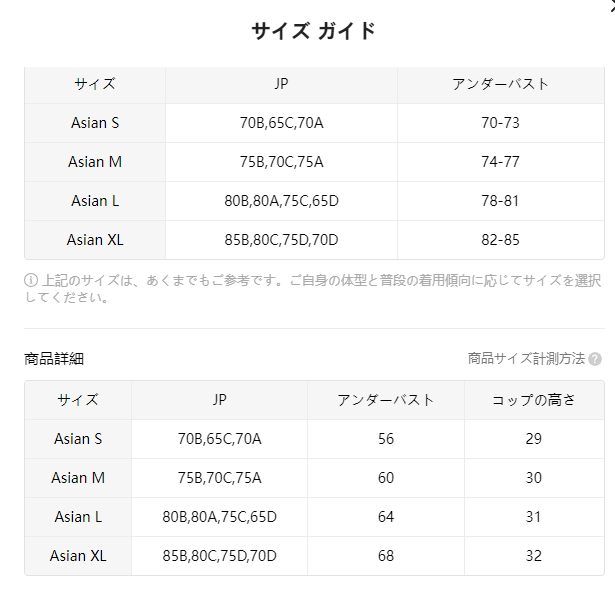Click the cup height value 31

pos(534,517)
